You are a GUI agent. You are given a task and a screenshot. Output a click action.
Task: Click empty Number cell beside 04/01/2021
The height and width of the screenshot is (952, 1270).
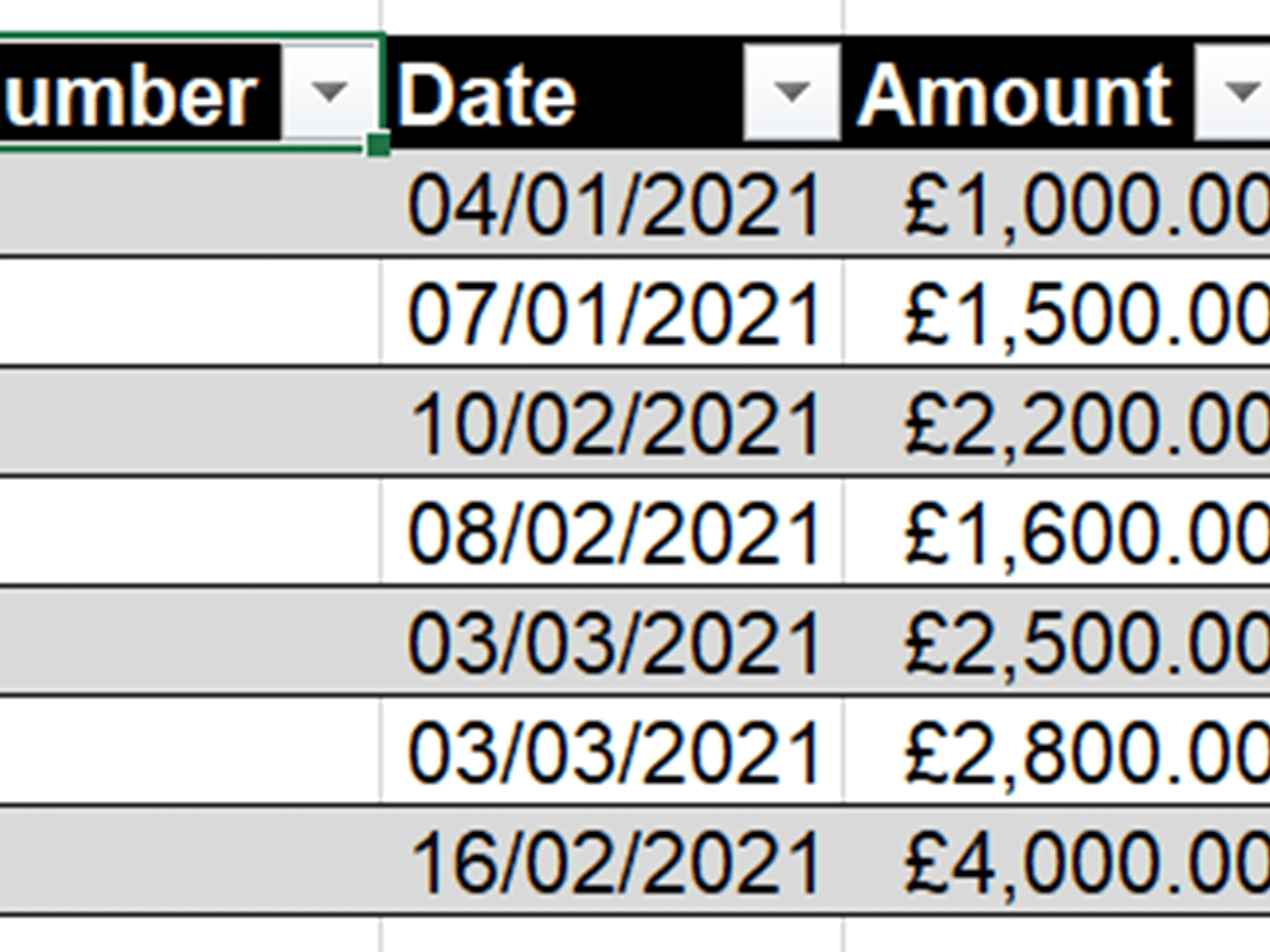(x=190, y=205)
